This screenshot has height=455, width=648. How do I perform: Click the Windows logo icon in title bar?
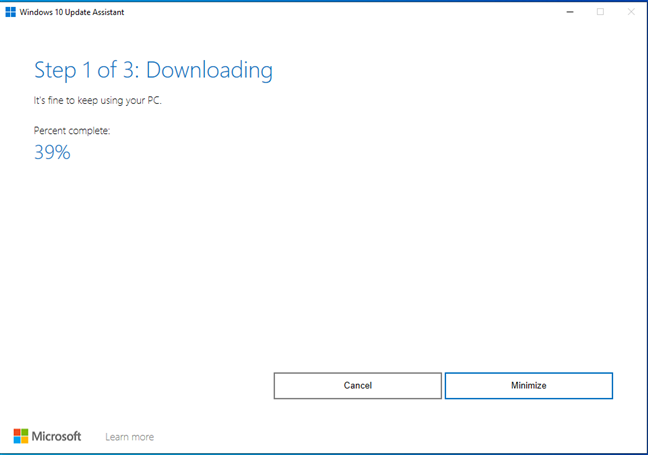coord(10,12)
